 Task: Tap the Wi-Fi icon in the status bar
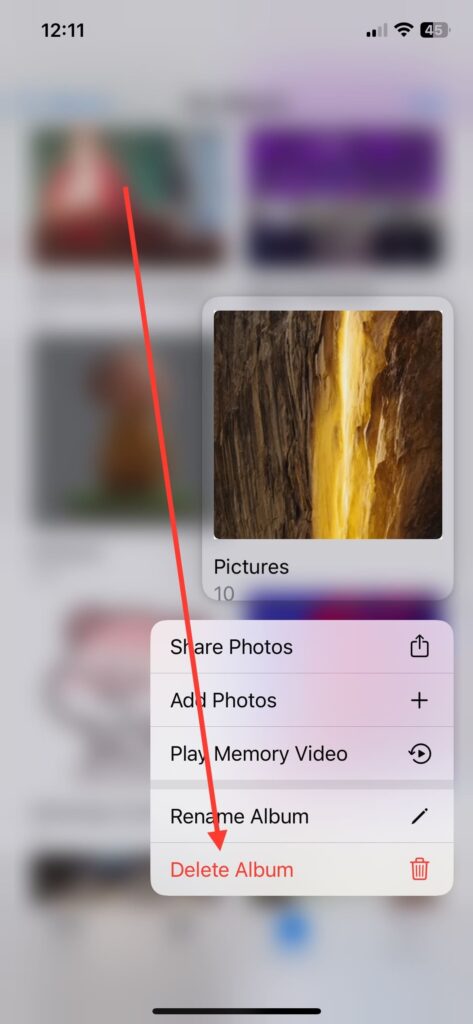click(404, 30)
